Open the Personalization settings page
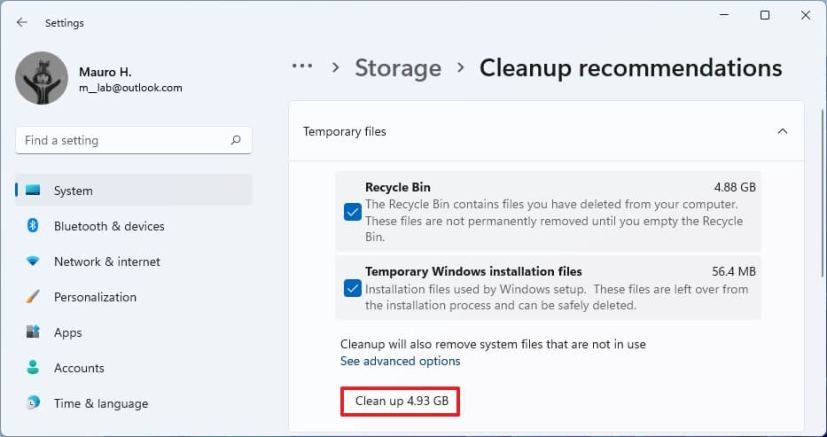 [x=95, y=297]
